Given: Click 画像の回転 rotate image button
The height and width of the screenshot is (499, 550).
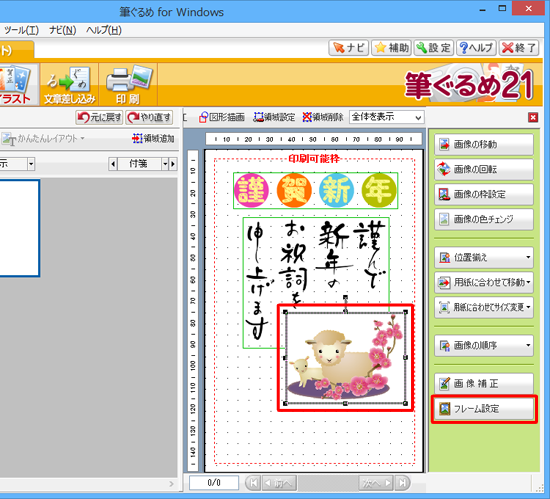Looking at the screenshot, I should point(484,169).
